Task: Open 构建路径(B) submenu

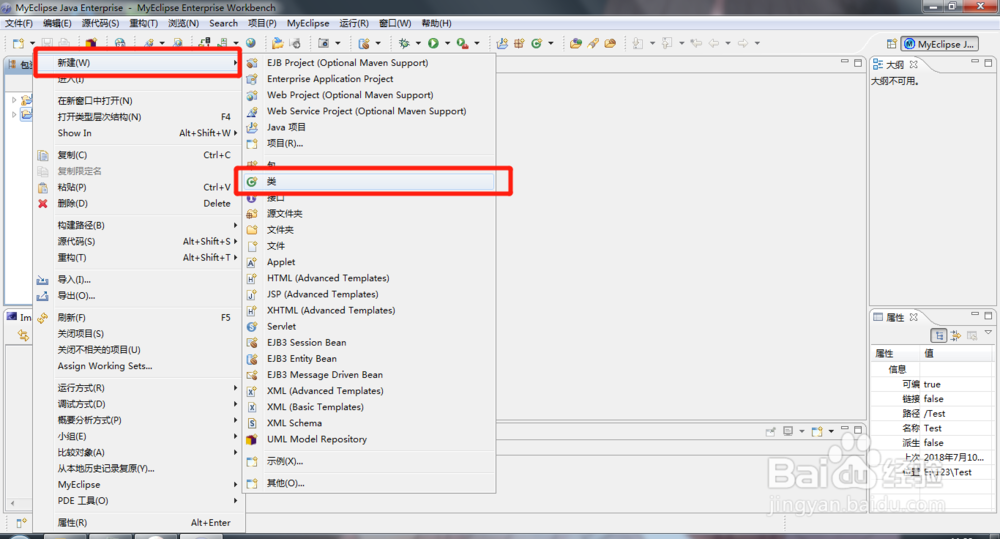Action: pos(137,225)
